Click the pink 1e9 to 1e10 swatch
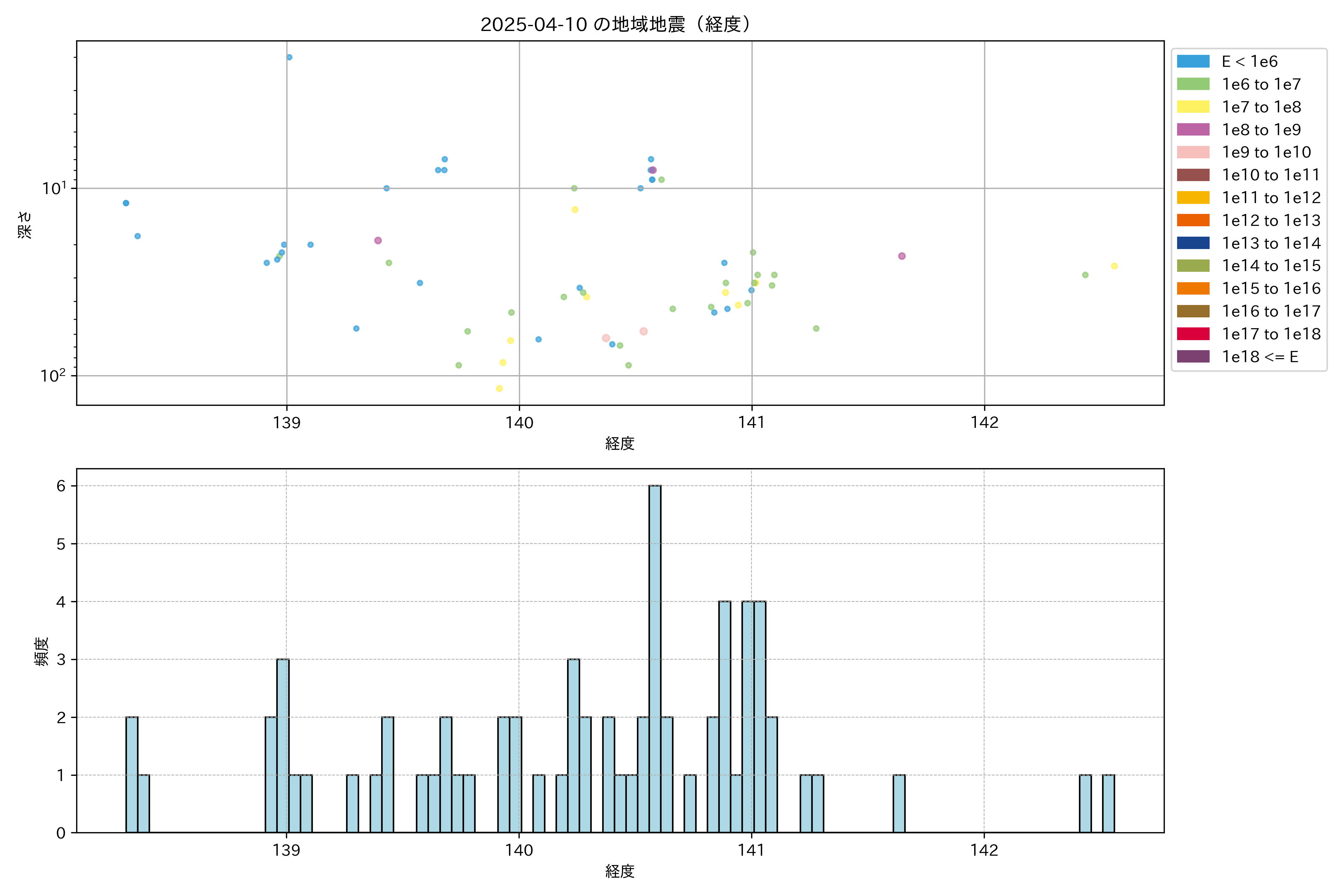Screen dimensions: 1344x896 pyautogui.click(x=1193, y=152)
